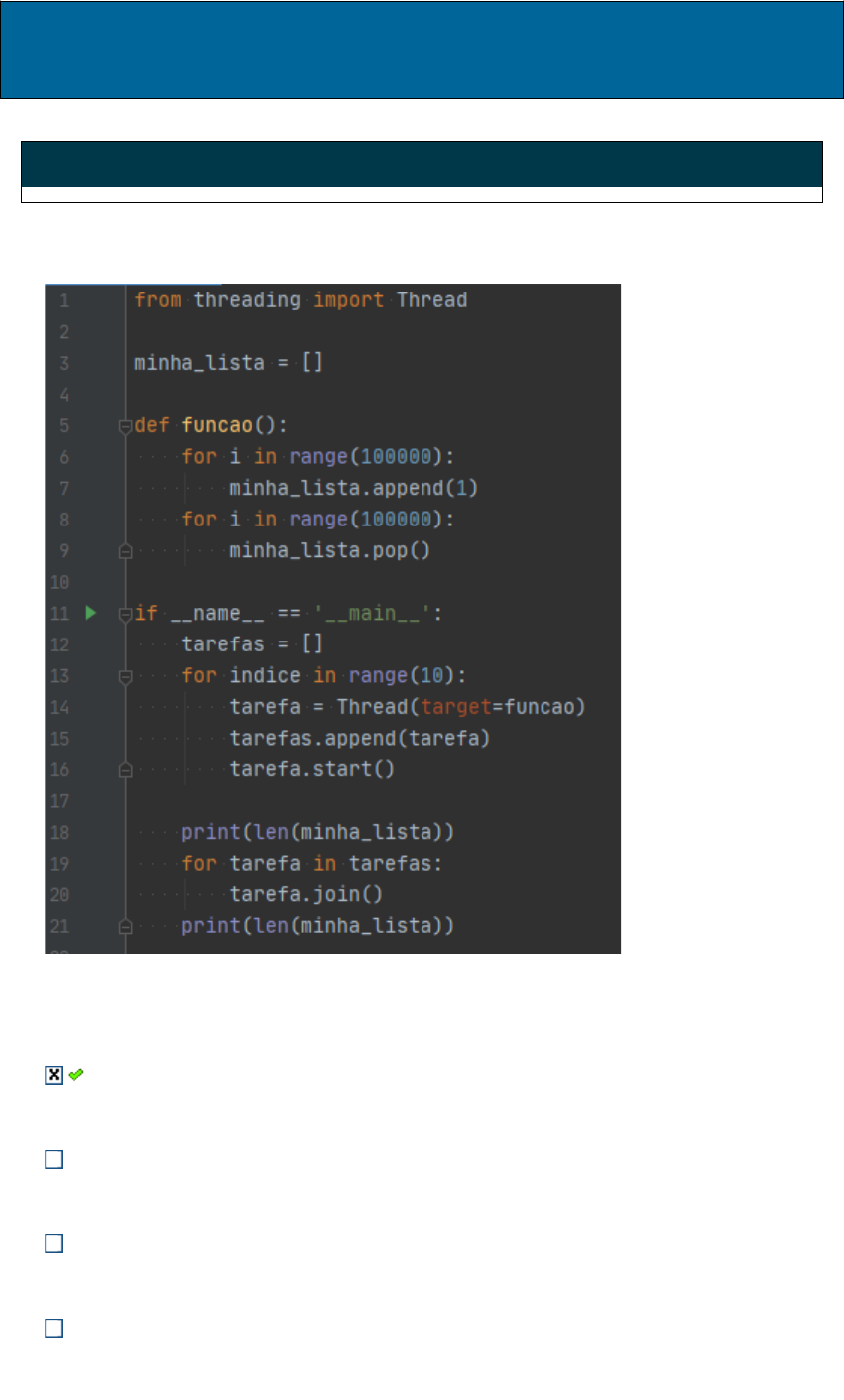Click the blue banner at the page top
Viewport: 844px width, 1400px height.
(422, 50)
